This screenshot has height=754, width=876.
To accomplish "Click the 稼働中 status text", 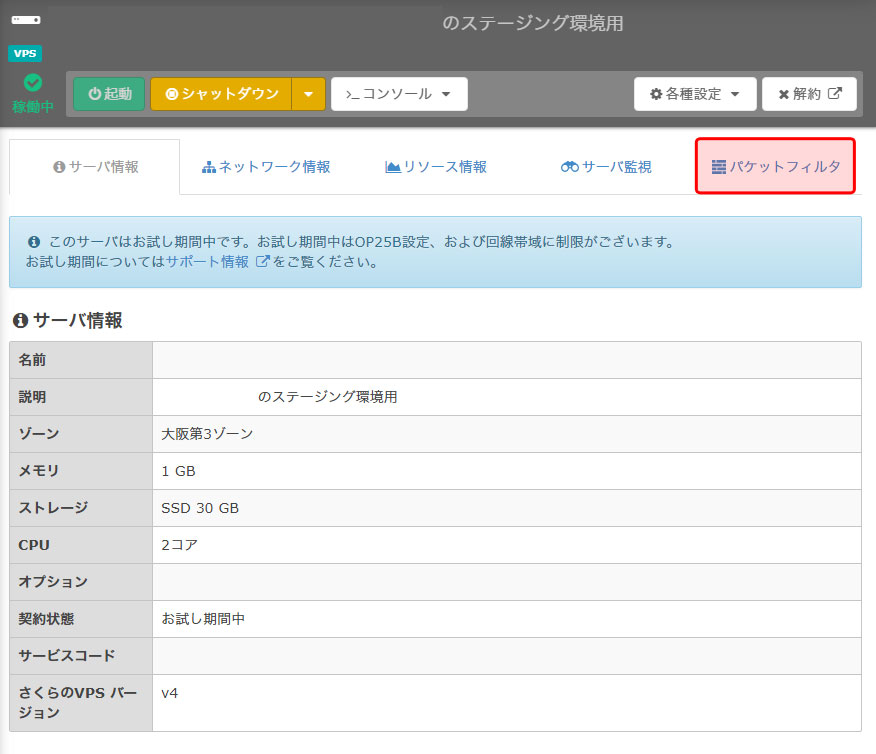I will [33, 107].
